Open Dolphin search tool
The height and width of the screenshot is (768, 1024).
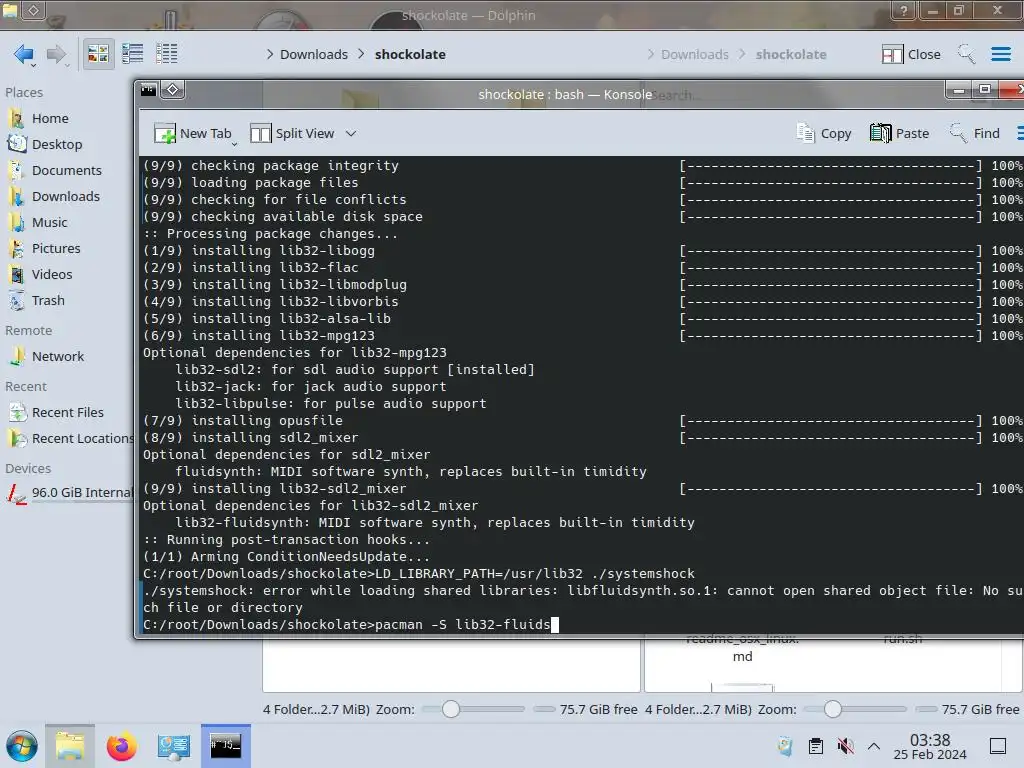click(966, 54)
